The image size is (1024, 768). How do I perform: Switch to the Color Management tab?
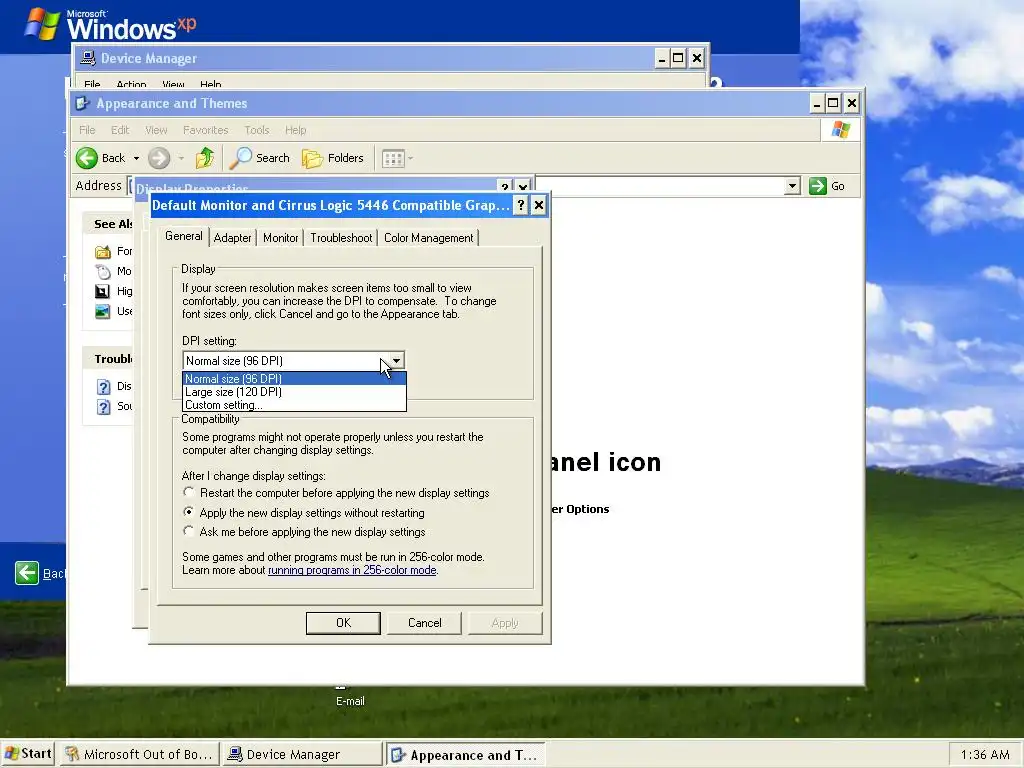(x=428, y=238)
